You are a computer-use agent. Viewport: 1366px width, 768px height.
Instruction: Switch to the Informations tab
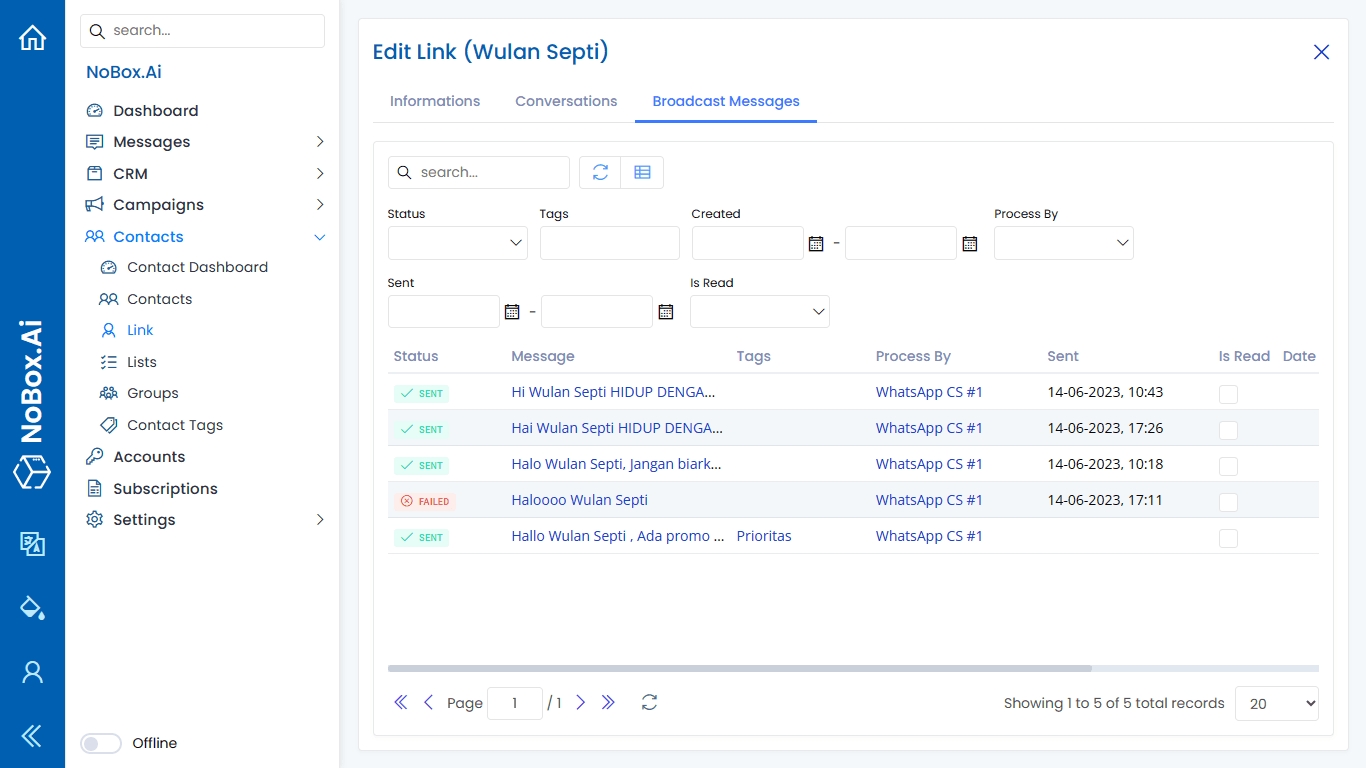point(435,101)
